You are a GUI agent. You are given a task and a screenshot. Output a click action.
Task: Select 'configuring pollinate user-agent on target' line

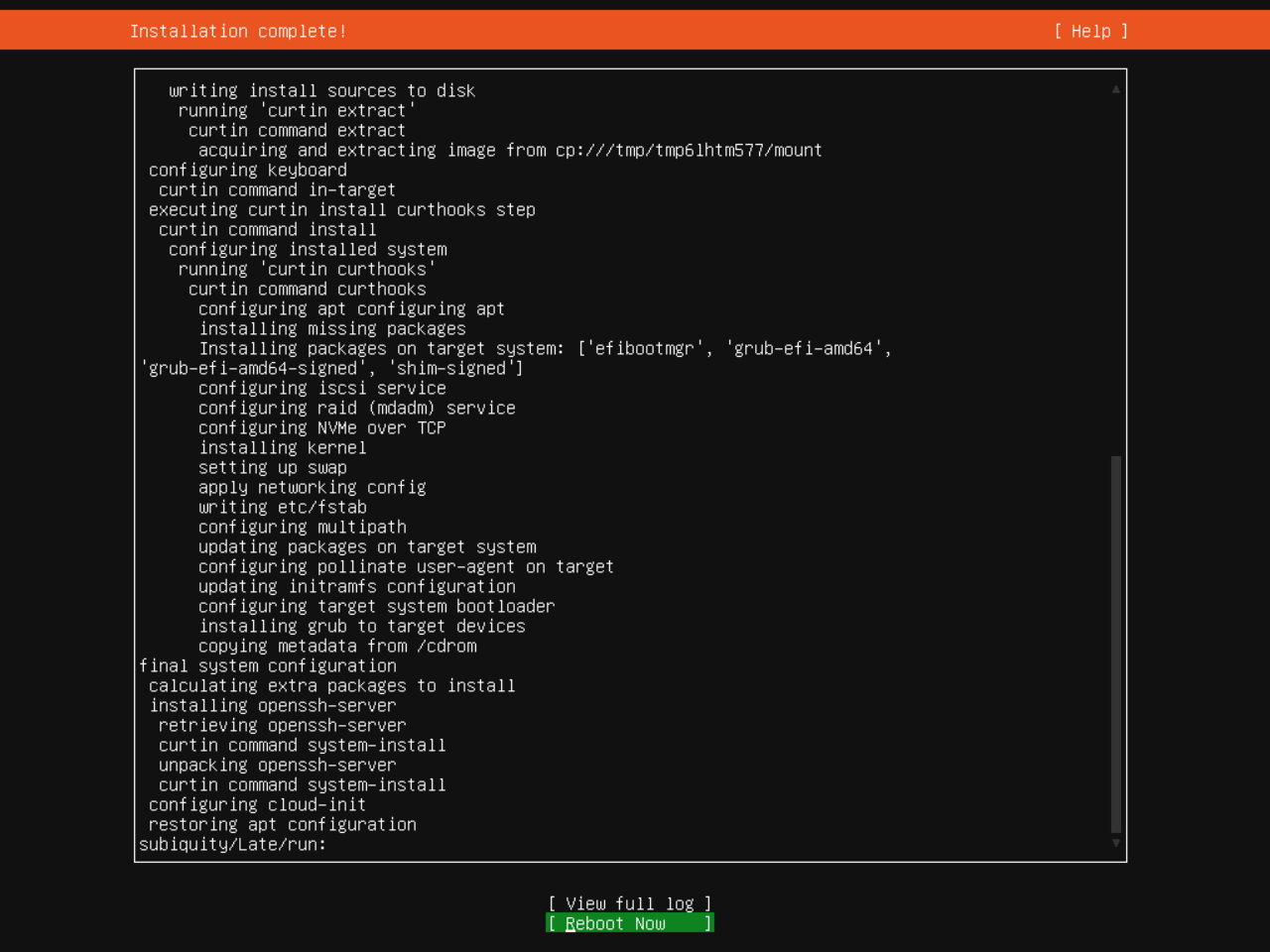pos(407,566)
